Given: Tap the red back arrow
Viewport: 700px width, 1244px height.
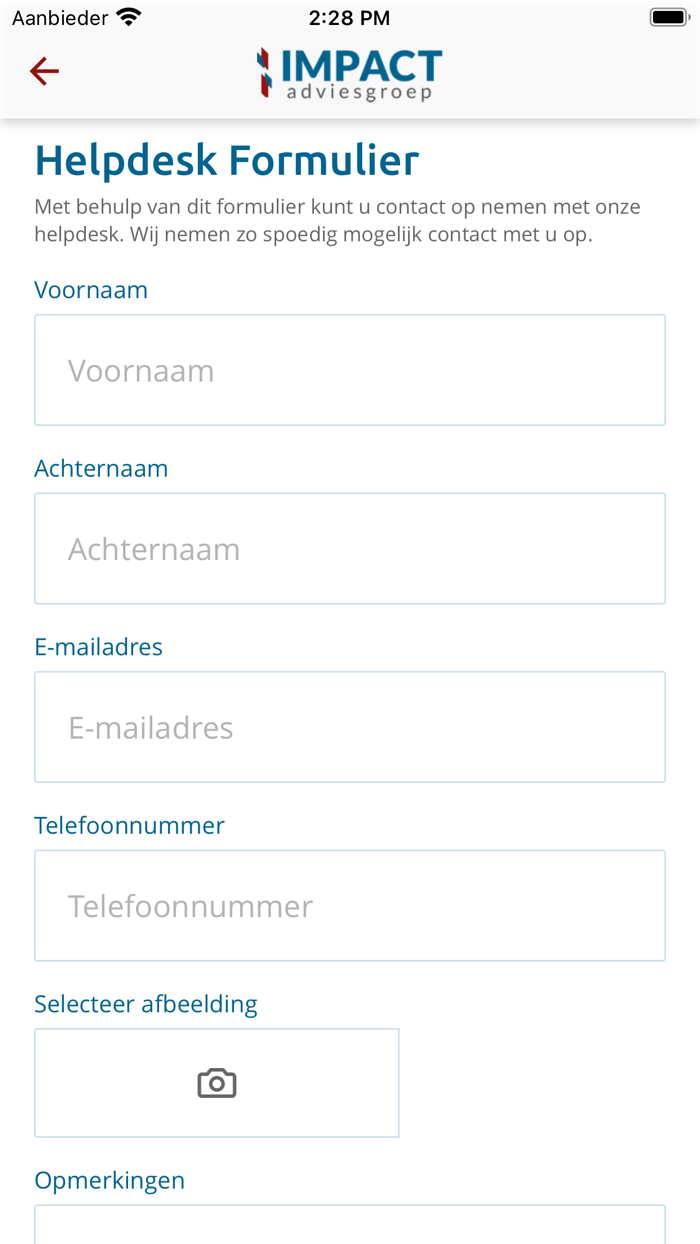Looking at the screenshot, I should (x=43, y=71).
